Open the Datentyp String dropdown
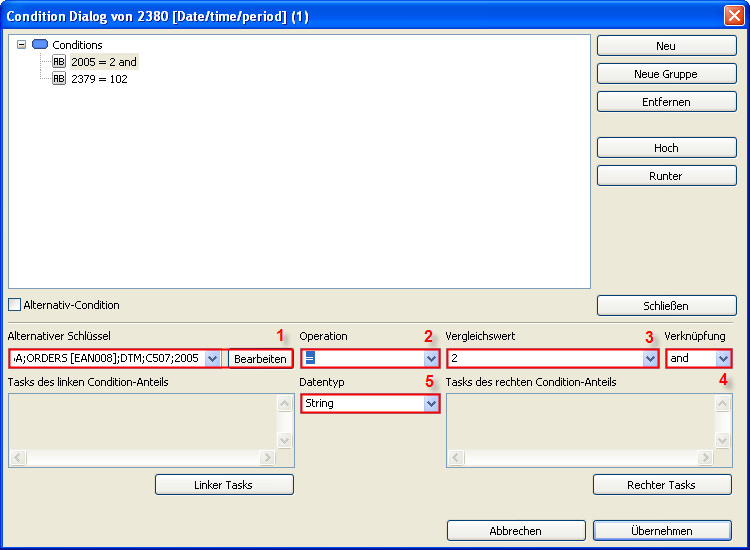Viewport: 750px width, 550px height. (431, 403)
